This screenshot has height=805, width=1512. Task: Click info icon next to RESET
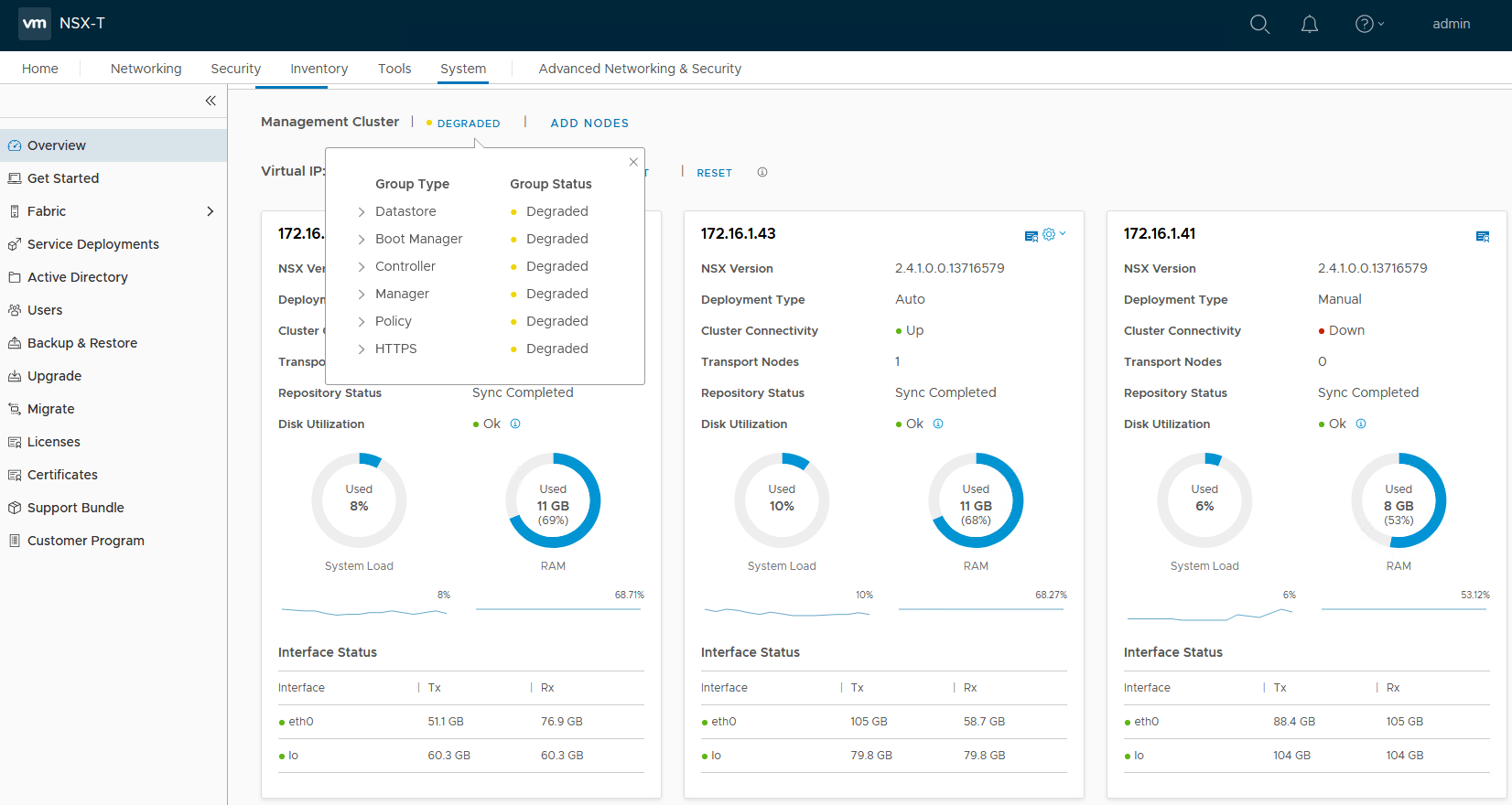tap(762, 172)
